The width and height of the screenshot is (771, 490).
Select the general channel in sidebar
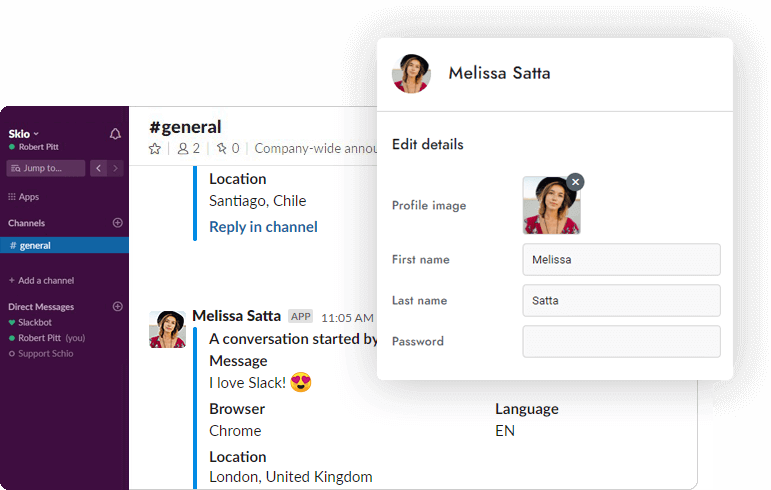coord(35,245)
